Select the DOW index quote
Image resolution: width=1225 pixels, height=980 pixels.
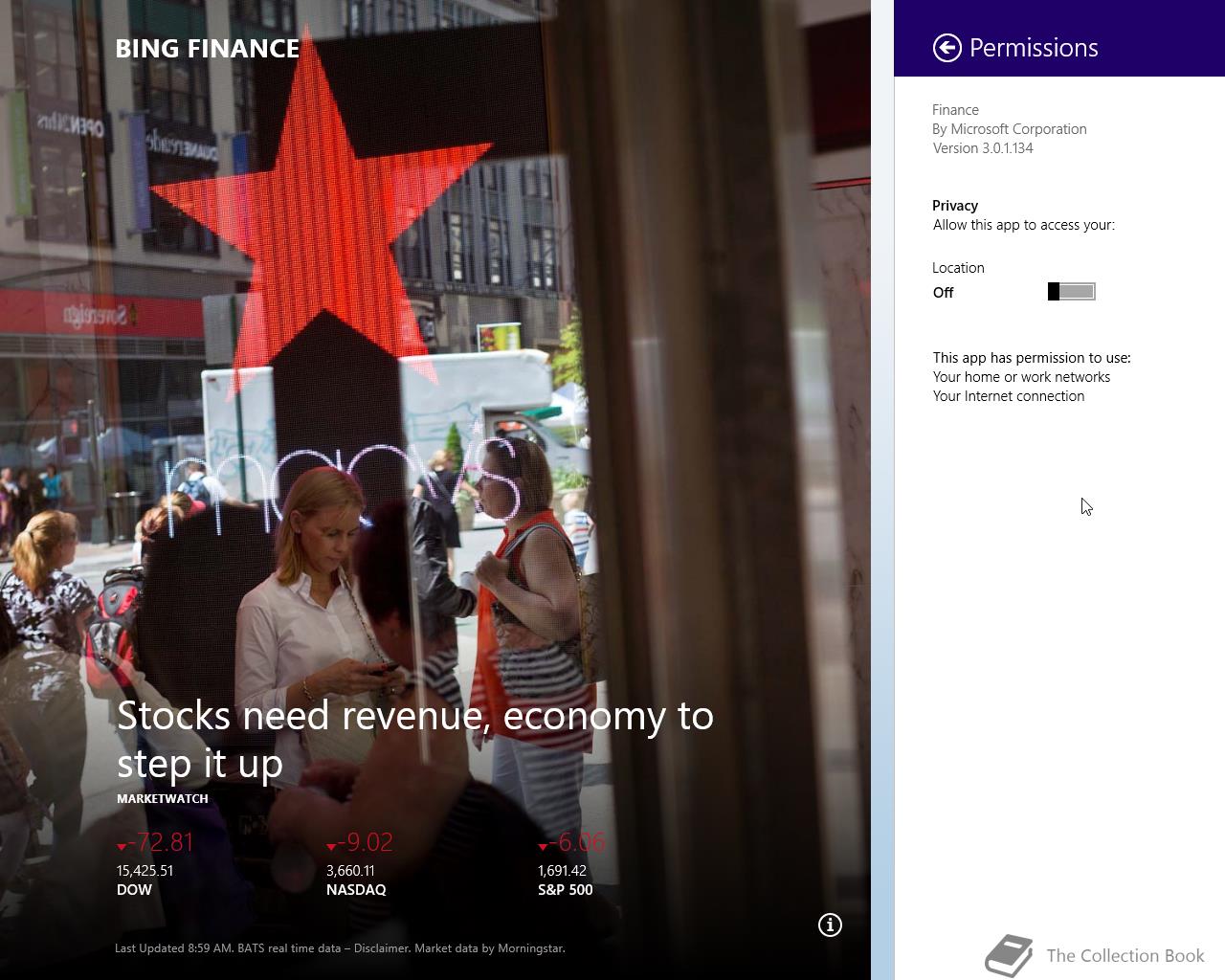point(155,865)
